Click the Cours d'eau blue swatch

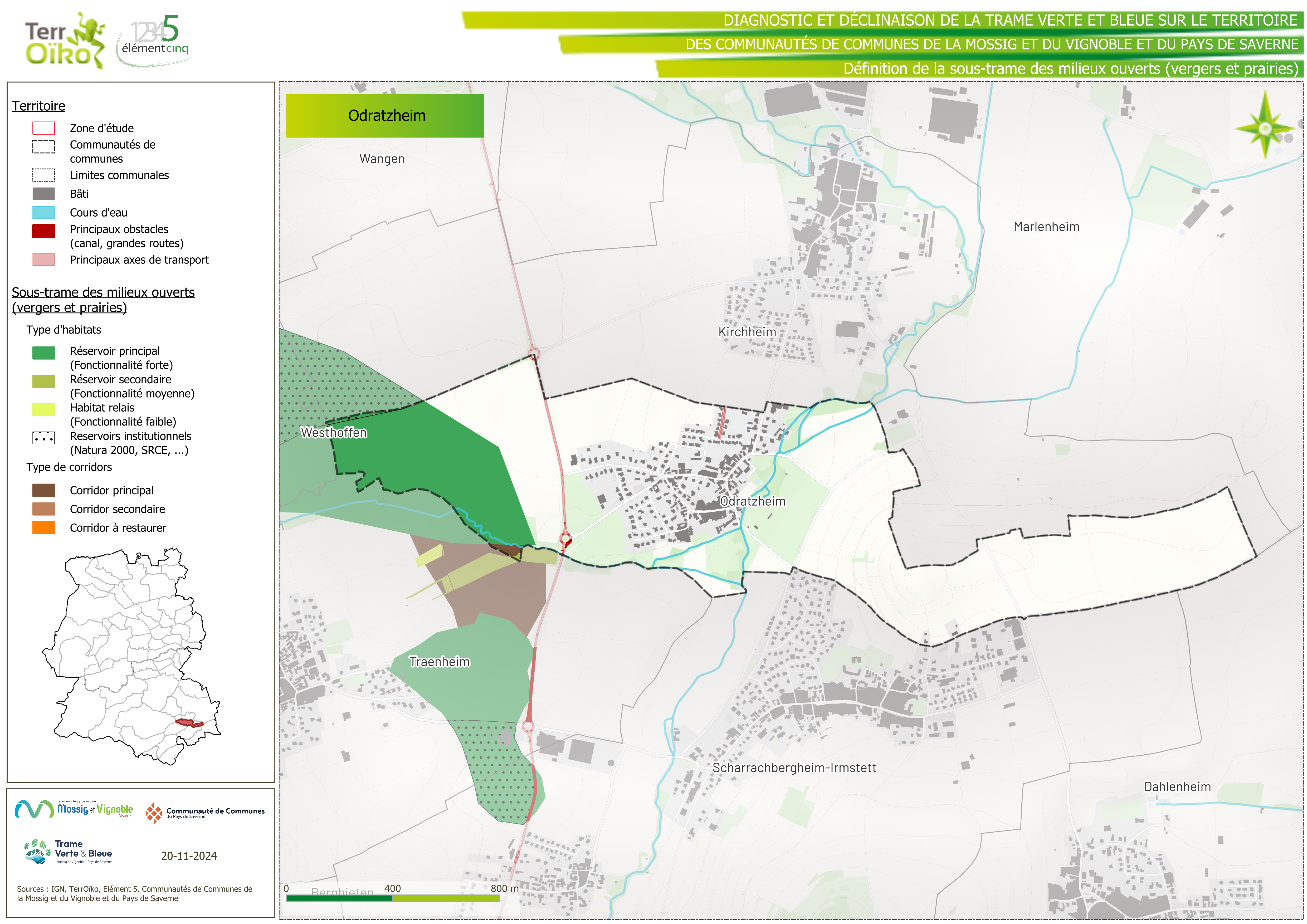point(43,212)
